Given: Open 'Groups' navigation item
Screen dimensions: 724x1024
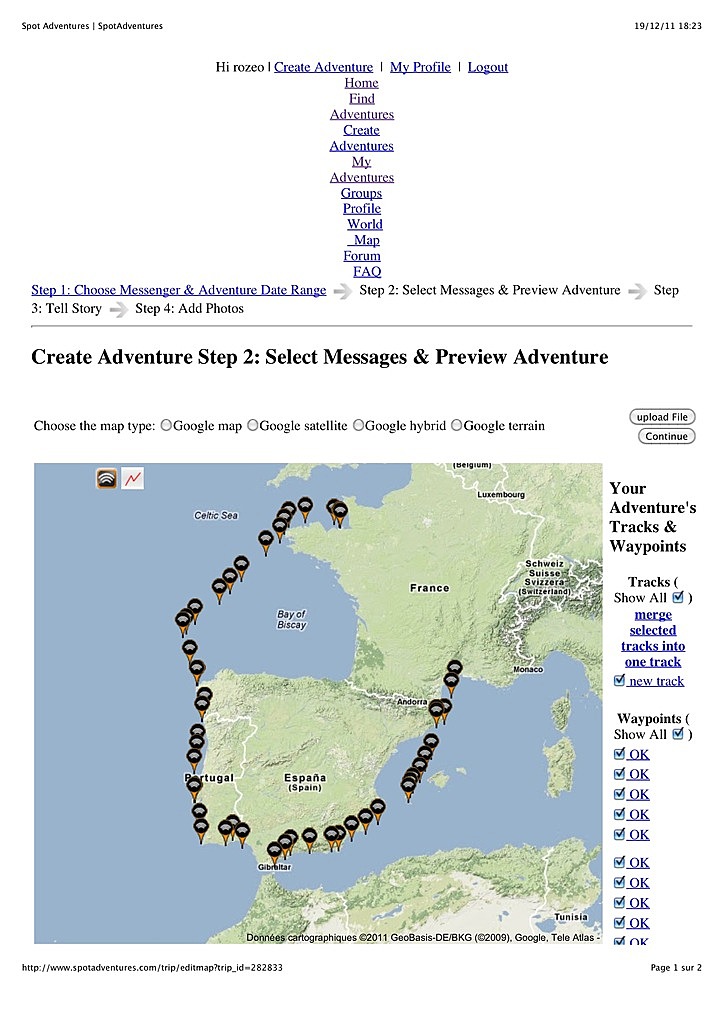Looking at the screenshot, I should tap(362, 193).
